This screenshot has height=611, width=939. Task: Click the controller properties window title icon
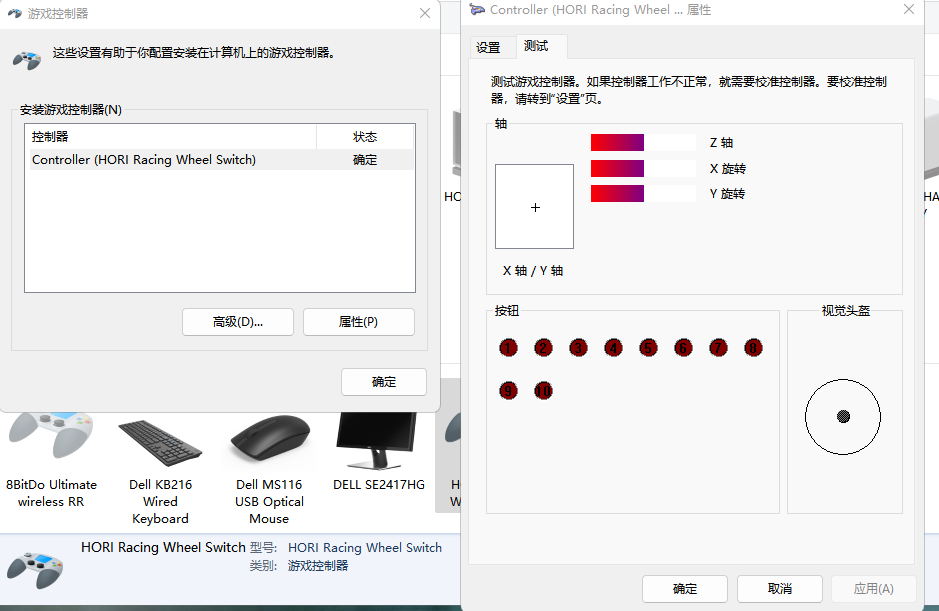[x=477, y=10]
